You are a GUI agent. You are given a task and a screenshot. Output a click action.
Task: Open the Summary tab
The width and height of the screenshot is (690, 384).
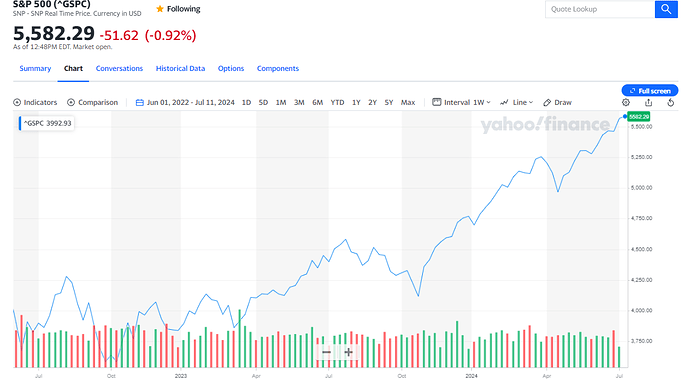[35, 69]
